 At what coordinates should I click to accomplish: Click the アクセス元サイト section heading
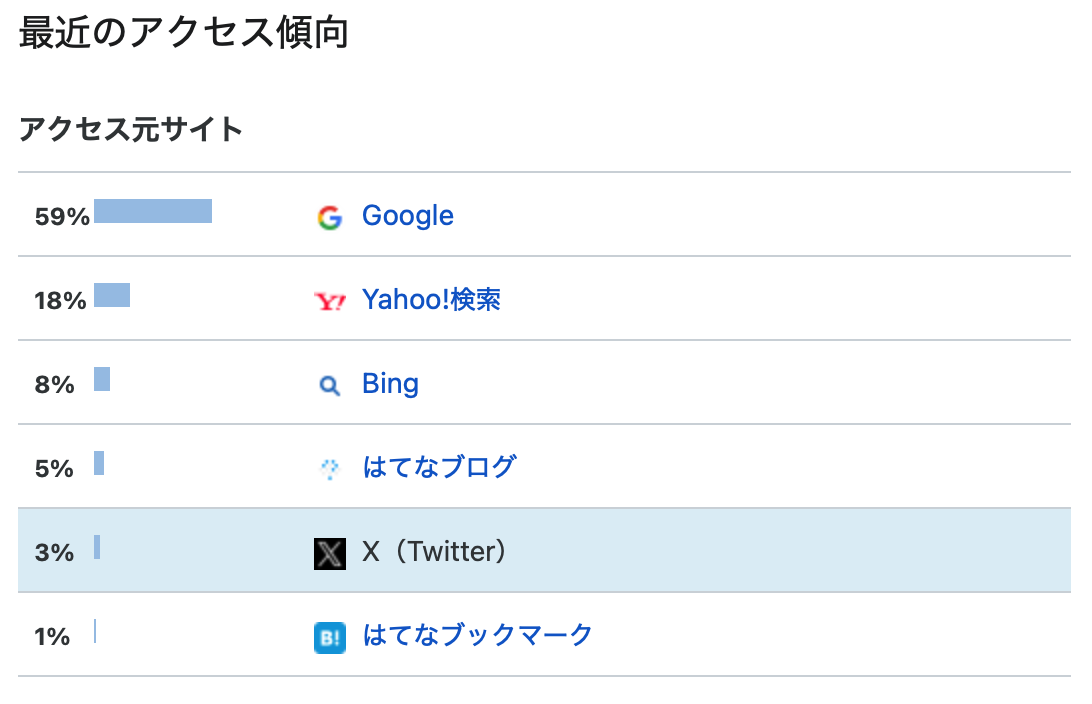click(x=131, y=130)
